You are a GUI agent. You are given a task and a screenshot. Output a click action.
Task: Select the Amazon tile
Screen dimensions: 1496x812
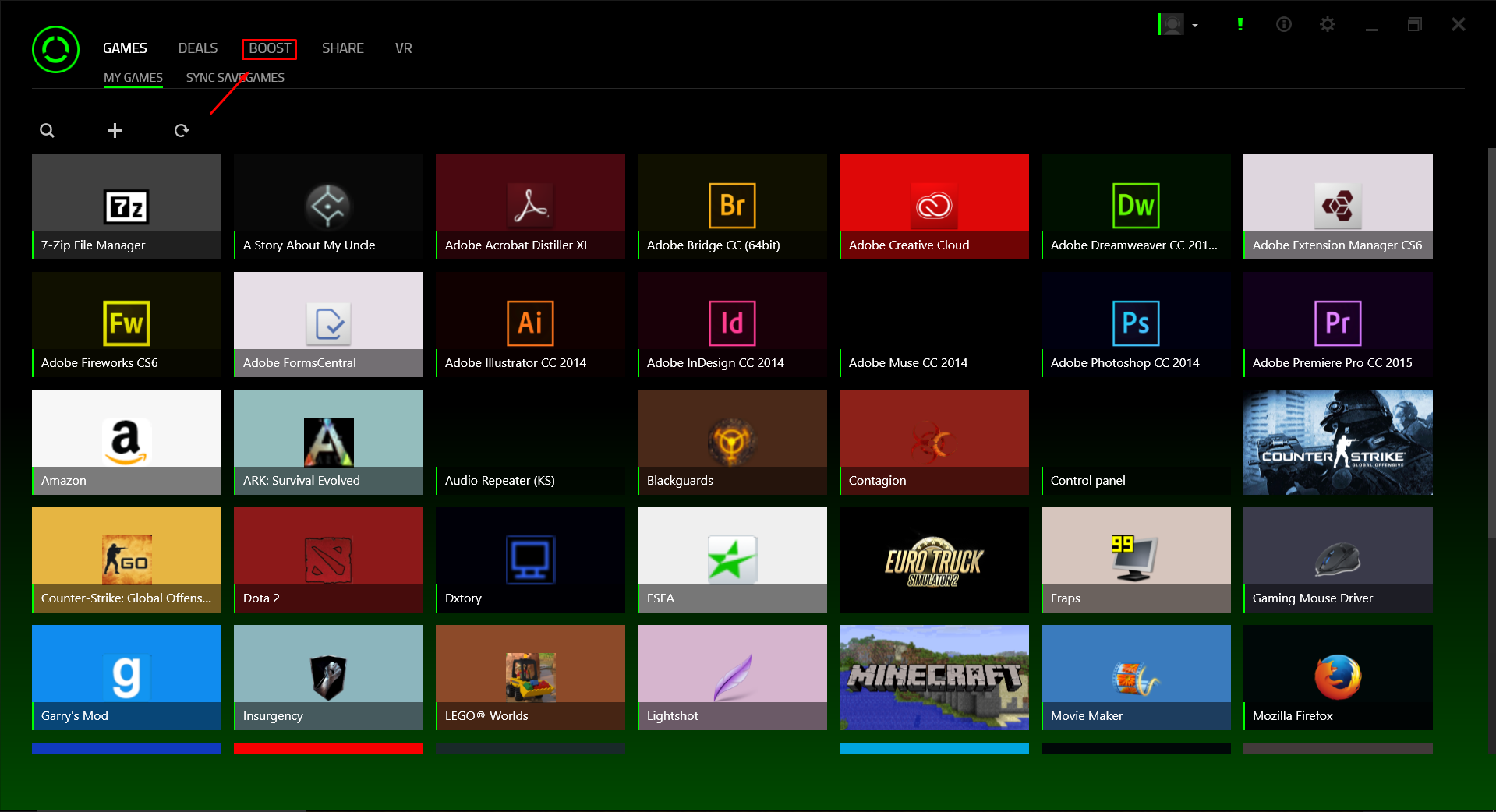click(126, 442)
